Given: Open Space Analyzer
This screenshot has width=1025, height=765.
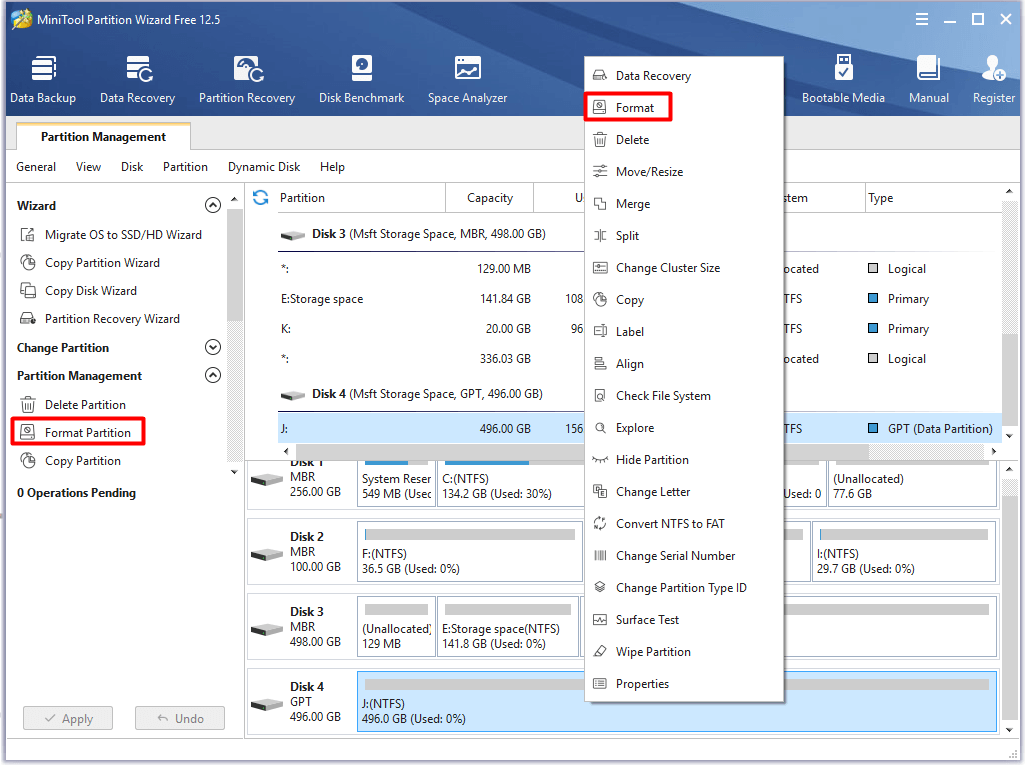Looking at the screenshot, I should click(x=467, y=80).
